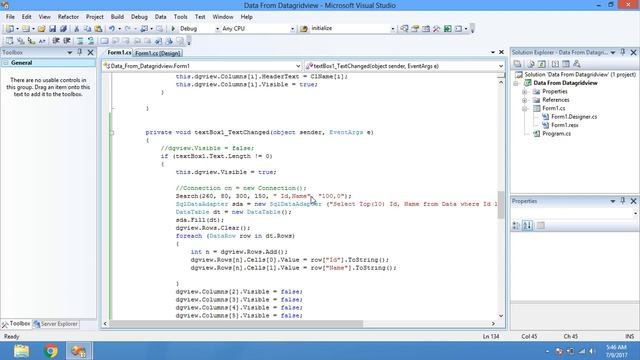Open the Toolbox wrench toolbar icon
The height and width of the screenshot is (360, 640).
[437, 29]
